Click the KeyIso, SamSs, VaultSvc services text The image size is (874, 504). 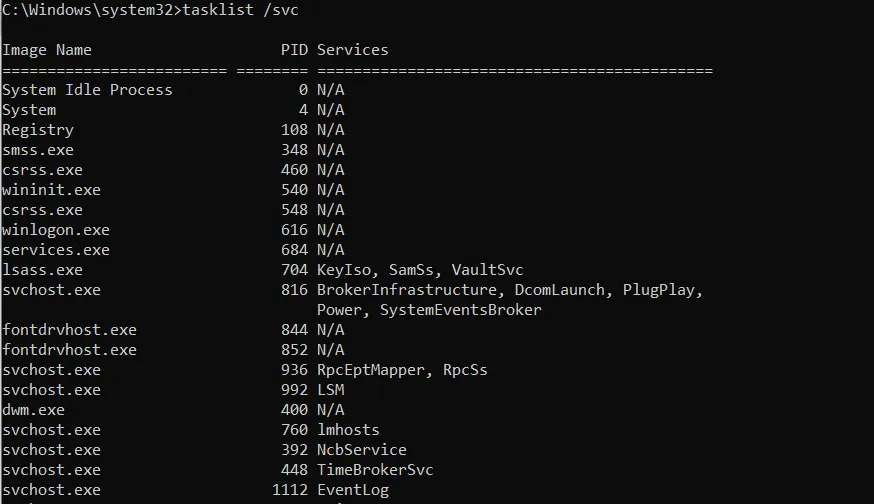(420, 270)
